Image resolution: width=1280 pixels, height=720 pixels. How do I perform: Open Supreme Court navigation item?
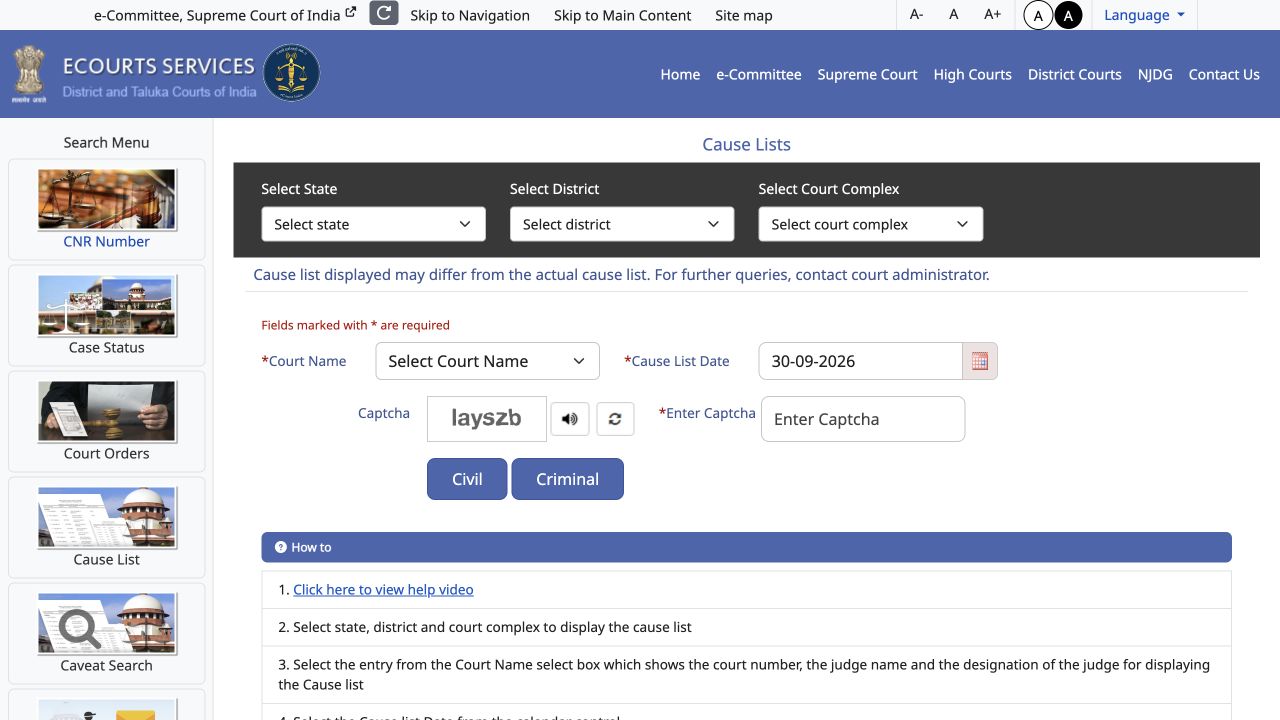867,74
